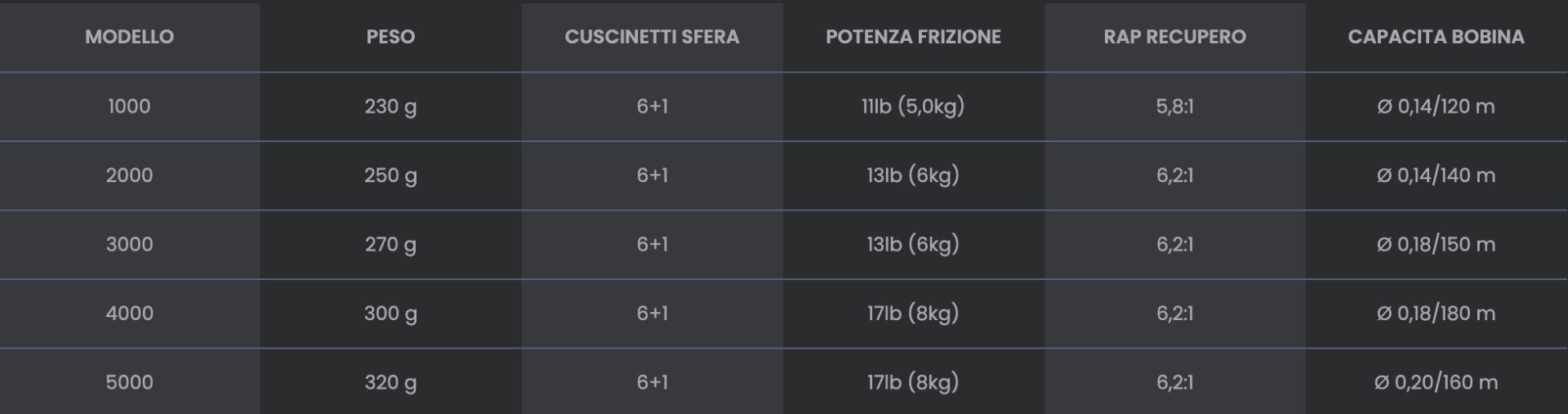Select model 1000 cell

[129, 106]
